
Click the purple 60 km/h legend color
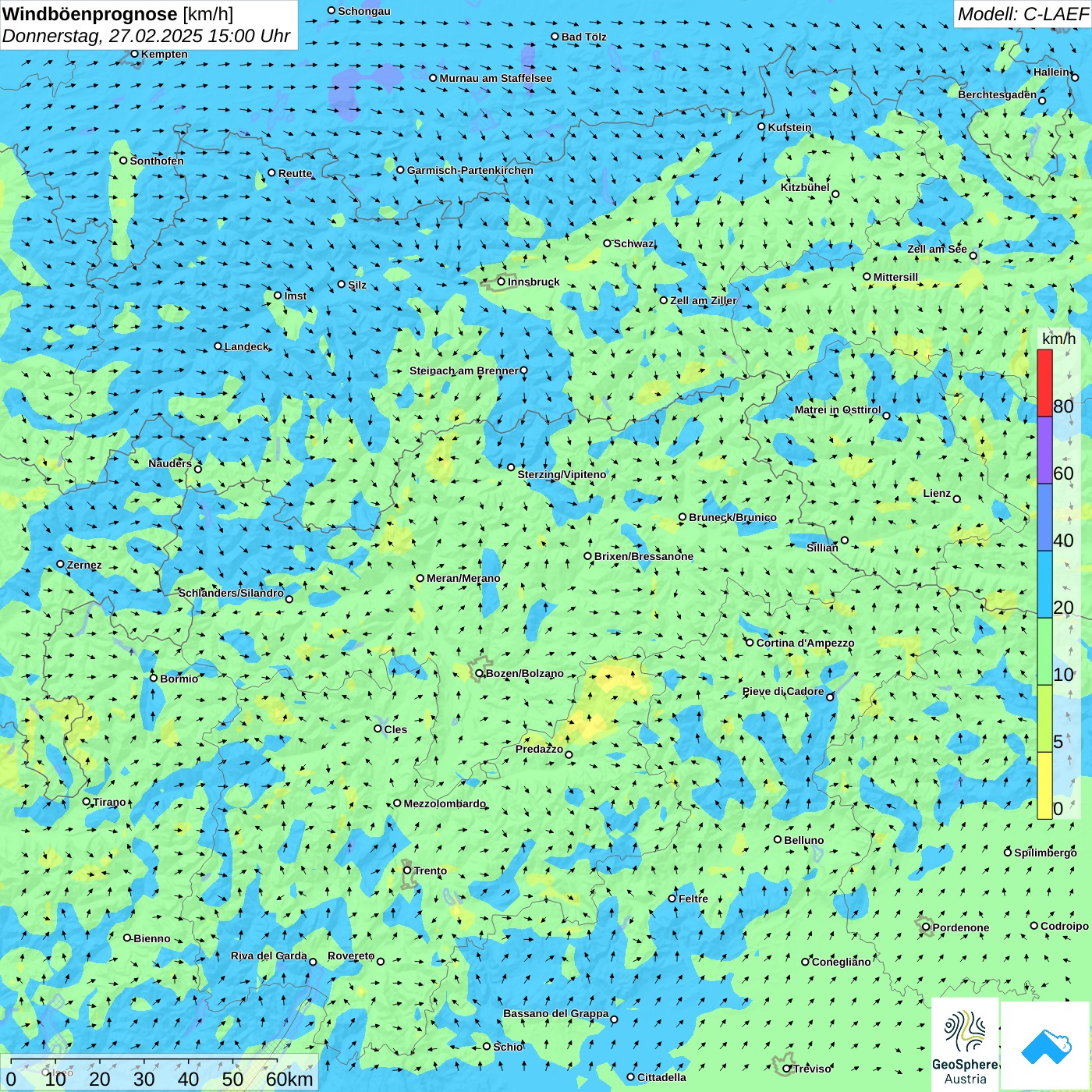[1044, 450]
